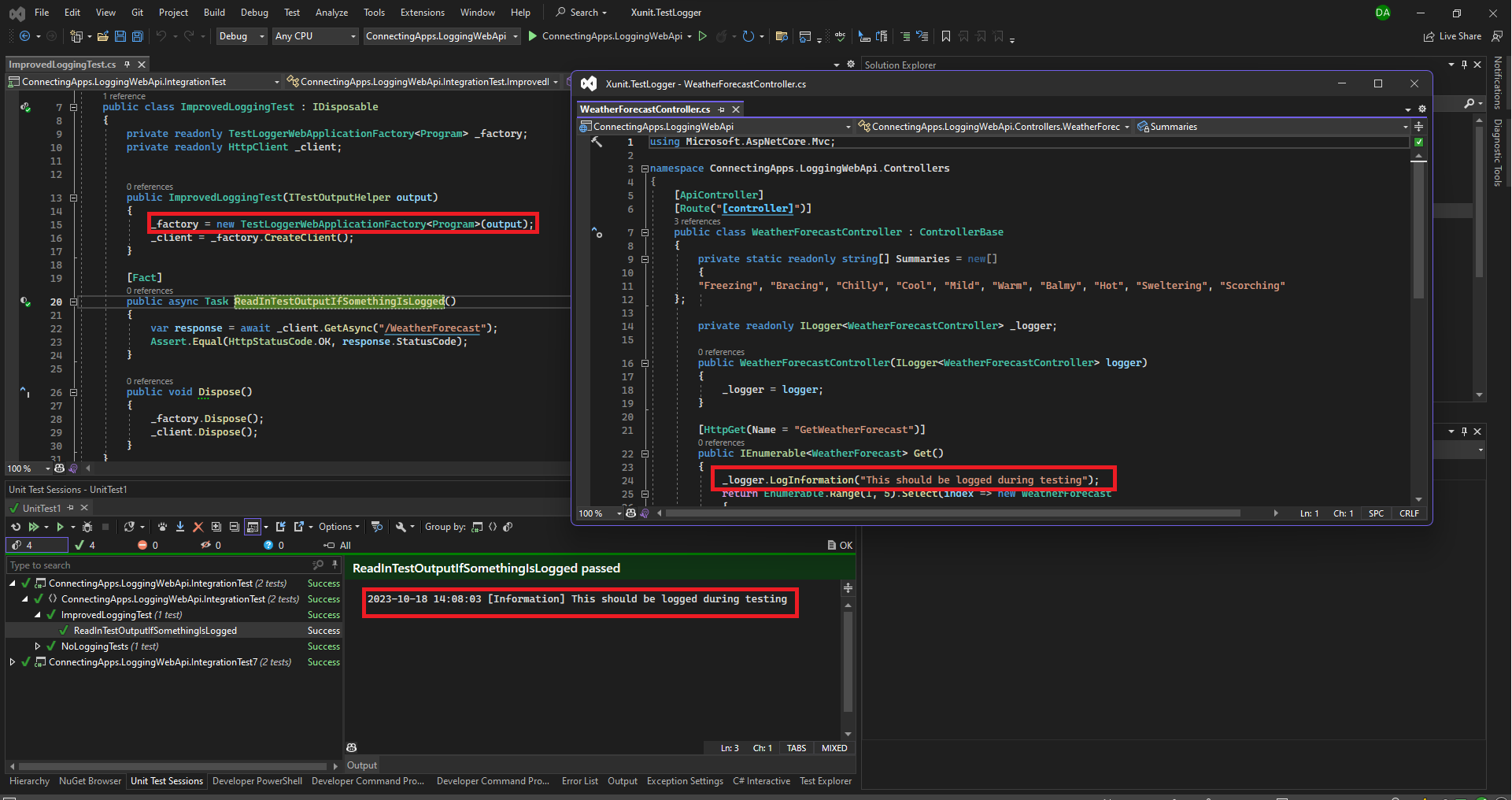Click the Expand All plus box icon
Image resolution: width=1512 pixels, height=800 pixels.
pos(216,527)
